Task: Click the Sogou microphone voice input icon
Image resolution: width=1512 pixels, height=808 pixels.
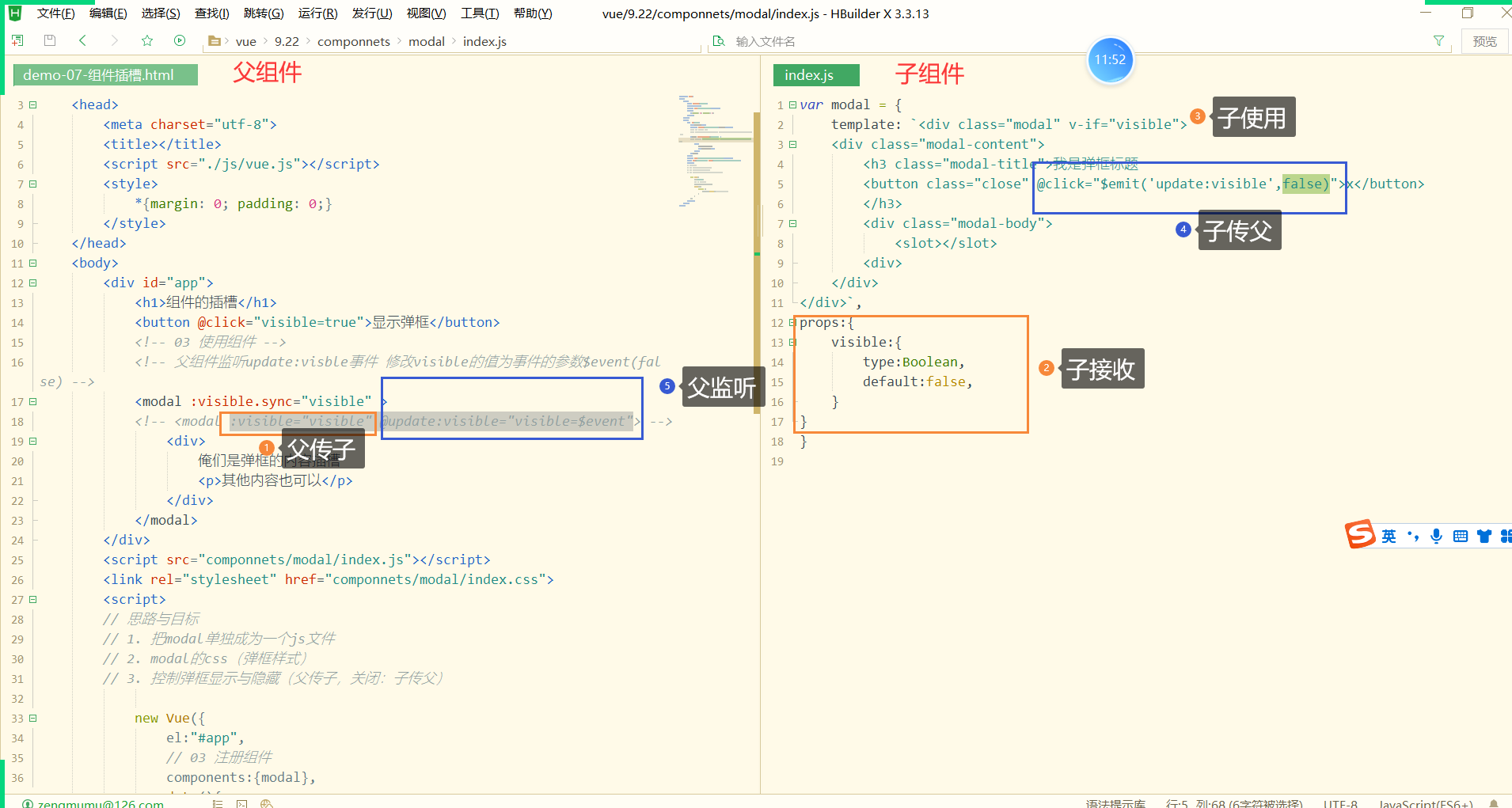Action: pyautogui.click(x=1436, y=537)
